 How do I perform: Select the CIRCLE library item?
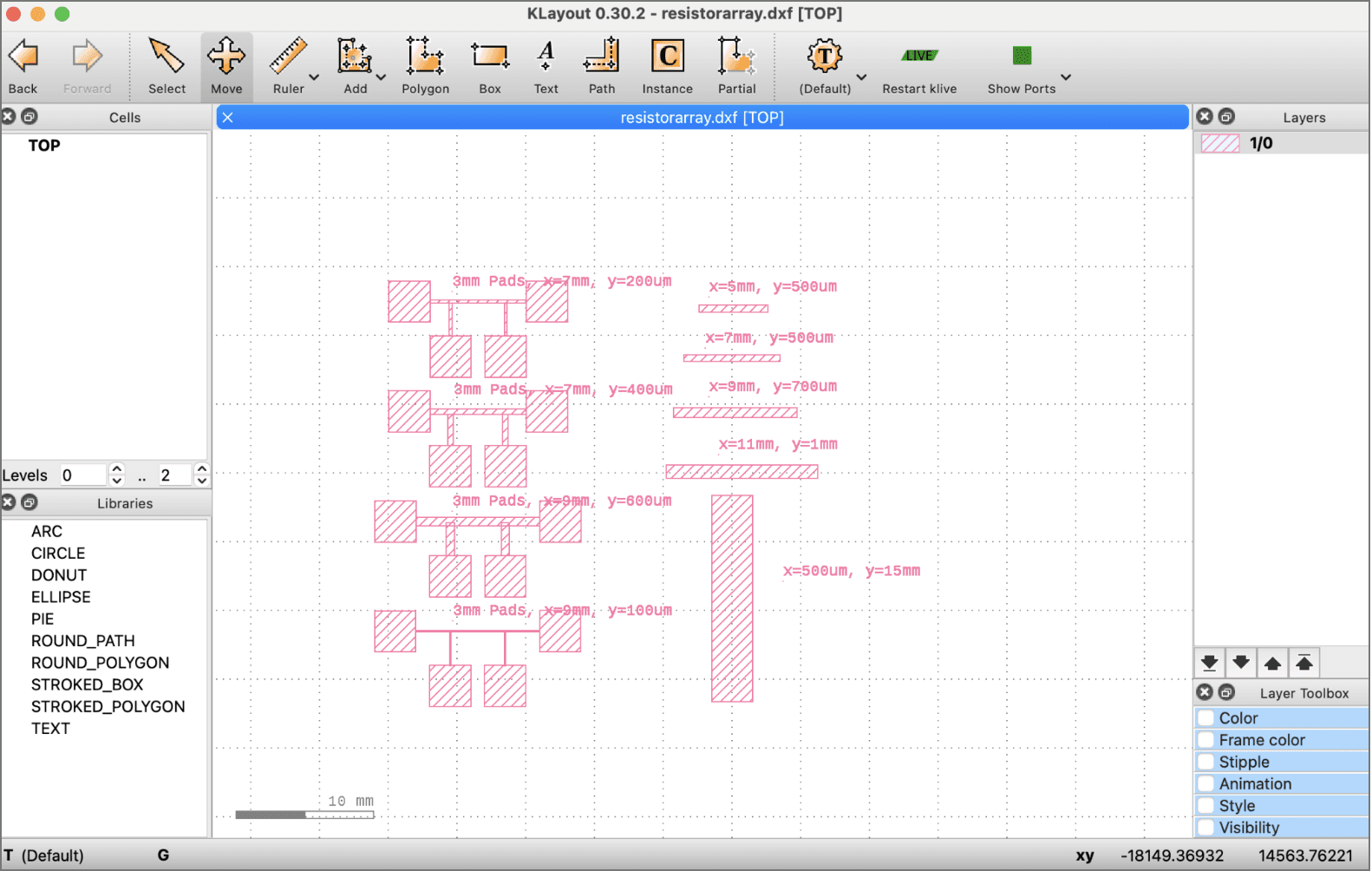[58, 553]
